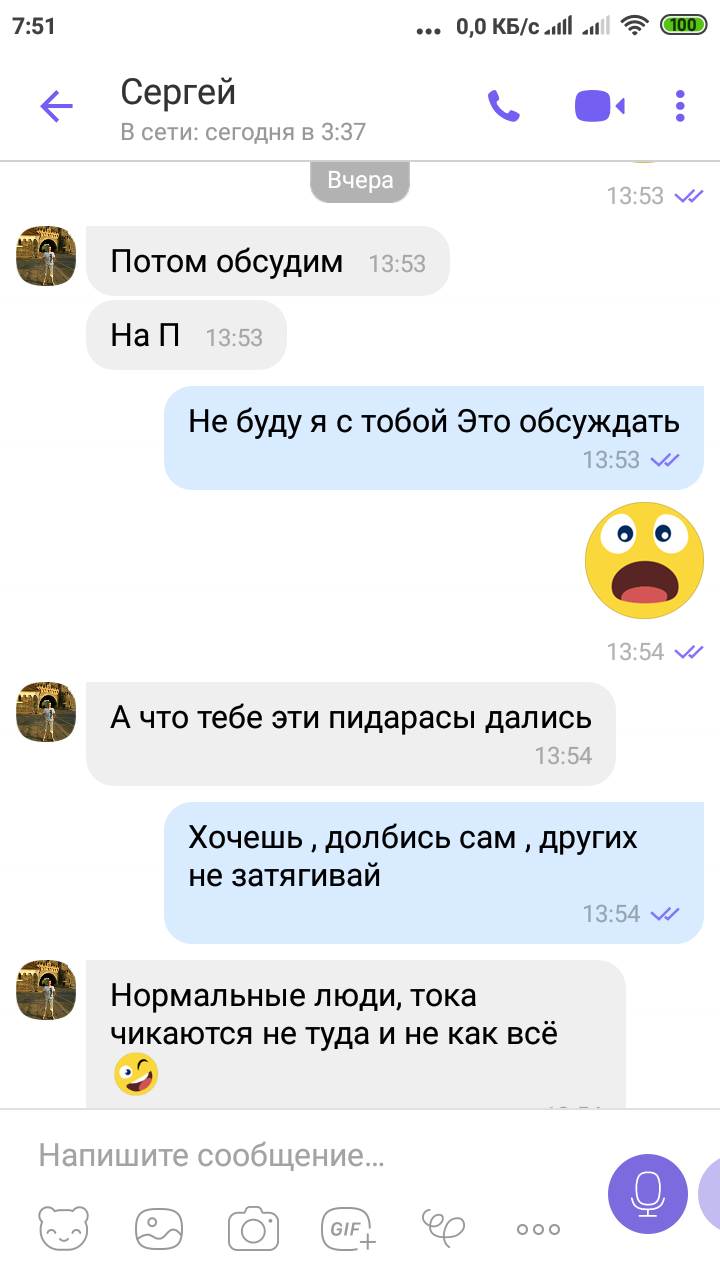Viewport: 720px width, 1280px height.
Task: Tap Сергей's avatar next to 'Потом обсудим'
Action: tap(47, 256)
